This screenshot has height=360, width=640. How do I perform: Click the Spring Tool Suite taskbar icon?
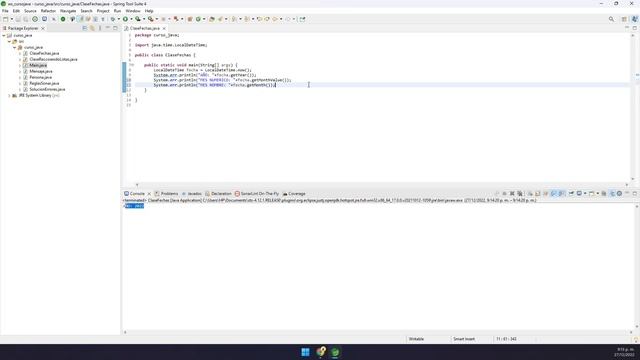(335, 352)
